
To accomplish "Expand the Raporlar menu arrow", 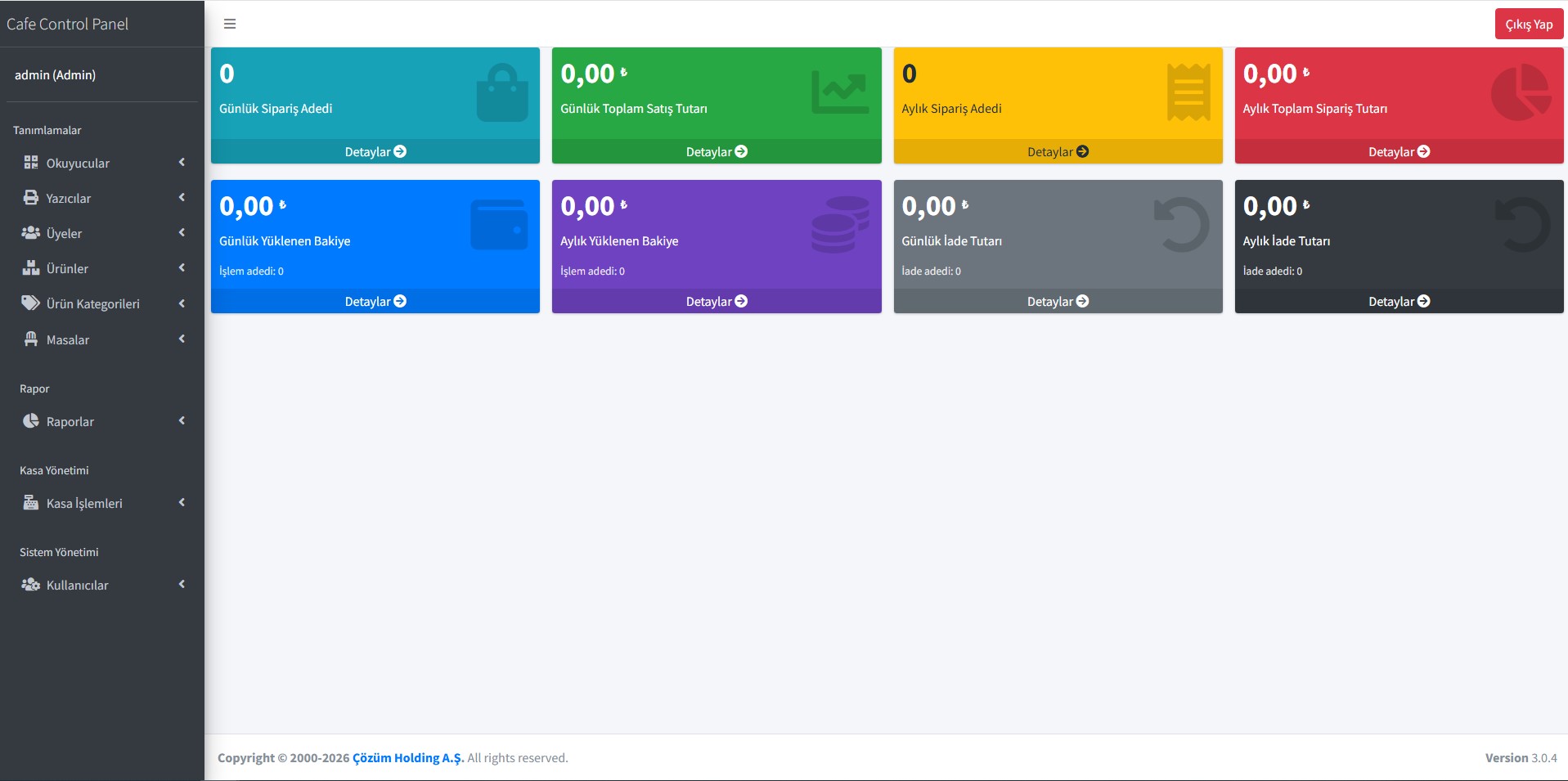I will [182, 420].
